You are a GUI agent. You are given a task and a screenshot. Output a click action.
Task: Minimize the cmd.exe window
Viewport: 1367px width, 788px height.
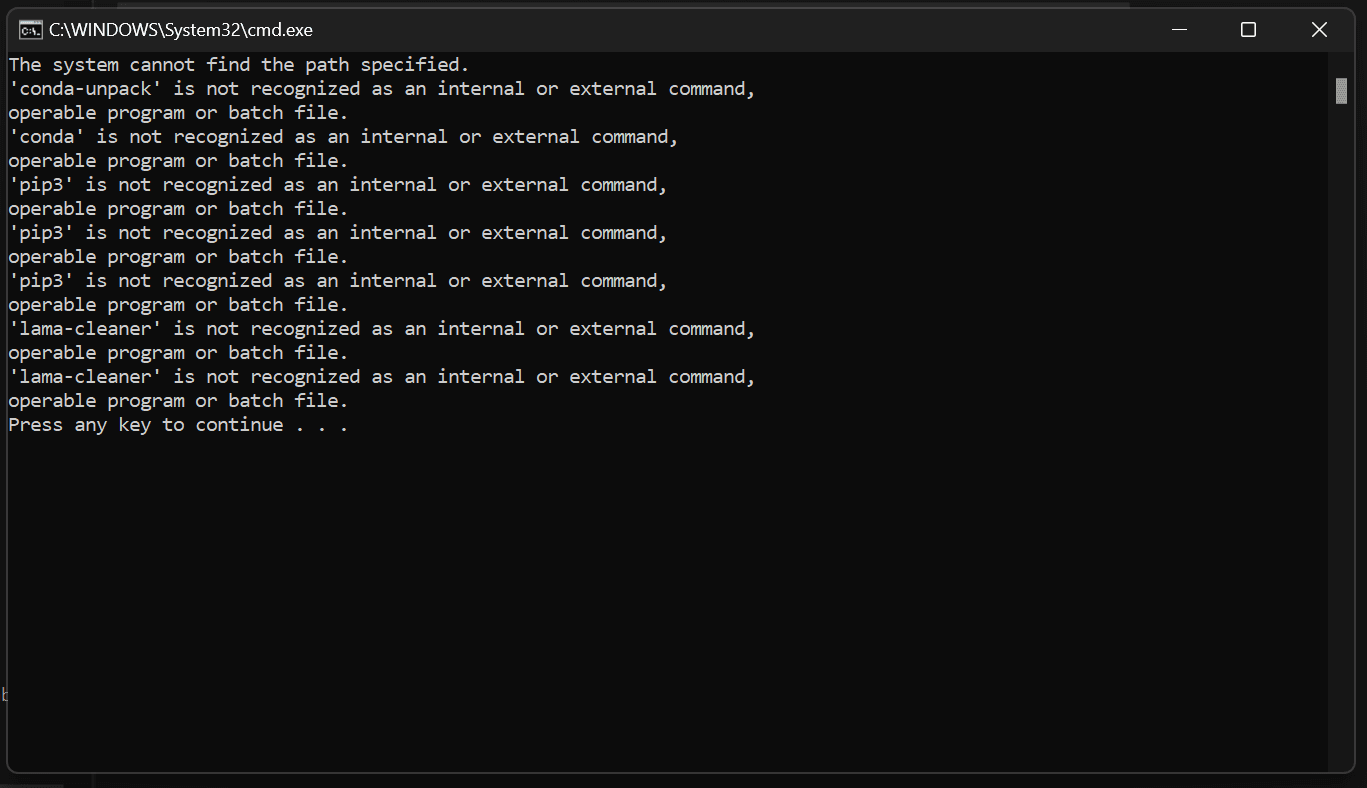(x=1178, y=30)
